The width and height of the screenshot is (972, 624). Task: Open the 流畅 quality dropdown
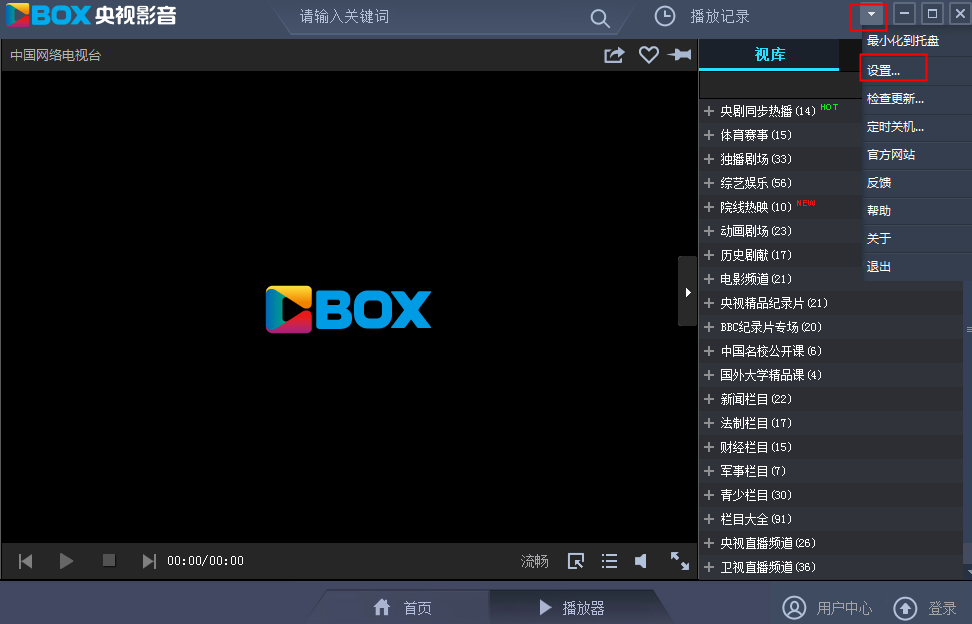(x=534, y=561)
